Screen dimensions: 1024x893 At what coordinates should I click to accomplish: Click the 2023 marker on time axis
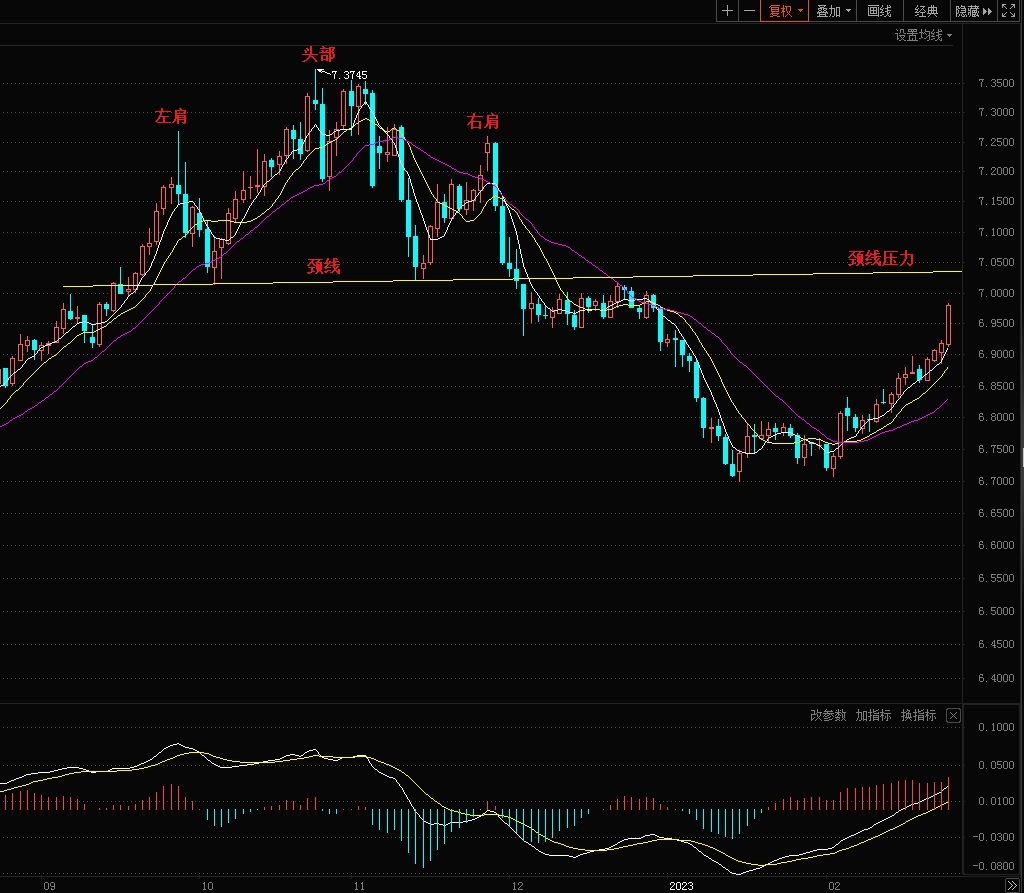point(681,886)
